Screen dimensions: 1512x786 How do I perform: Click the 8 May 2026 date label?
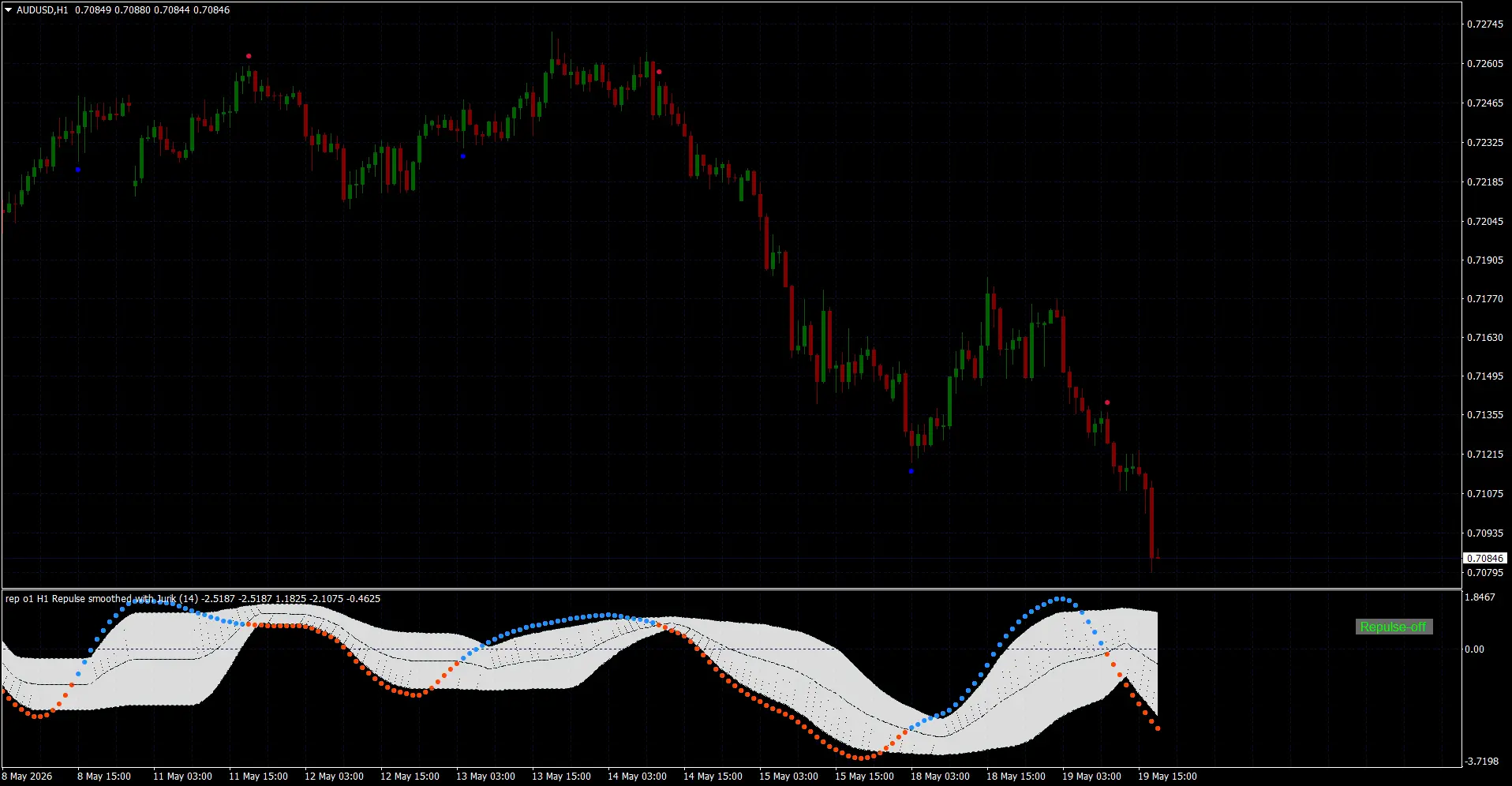(x=28, y=777)
